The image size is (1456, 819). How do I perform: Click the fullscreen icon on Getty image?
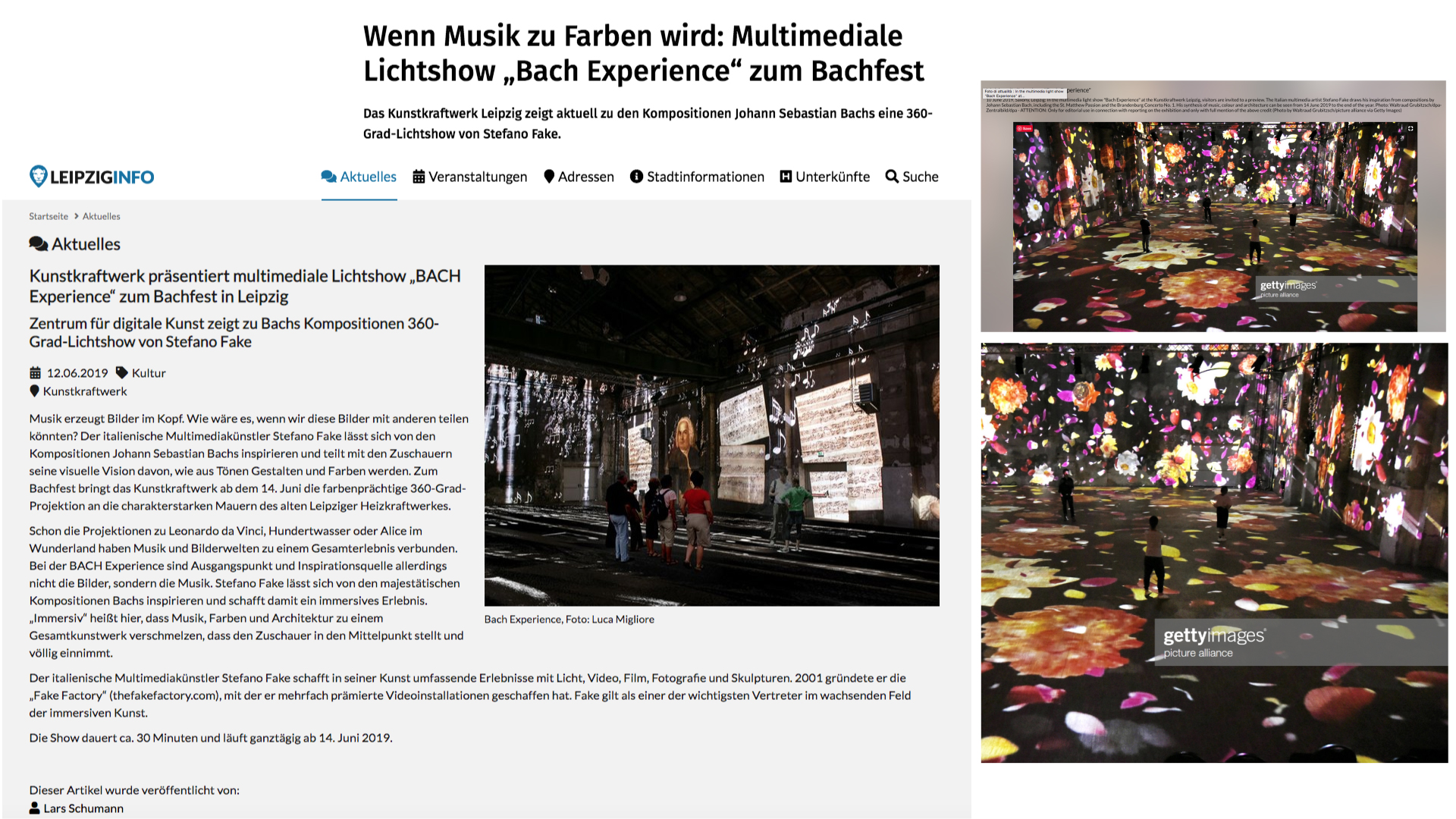[x=1410, y=129]
